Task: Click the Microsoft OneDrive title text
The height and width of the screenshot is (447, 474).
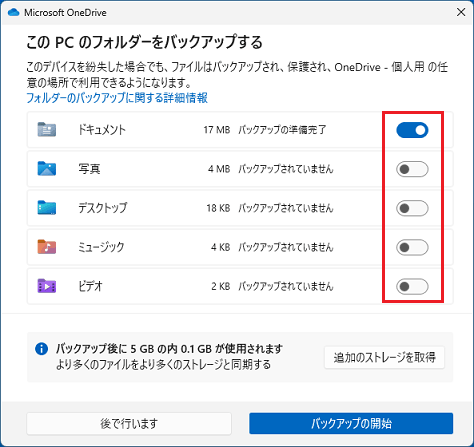Action: point(65,13)
